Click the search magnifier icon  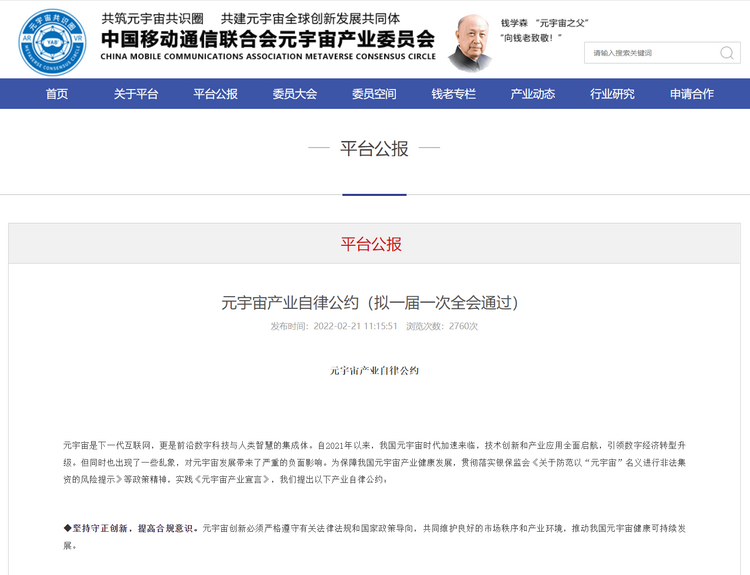(727, 53)
